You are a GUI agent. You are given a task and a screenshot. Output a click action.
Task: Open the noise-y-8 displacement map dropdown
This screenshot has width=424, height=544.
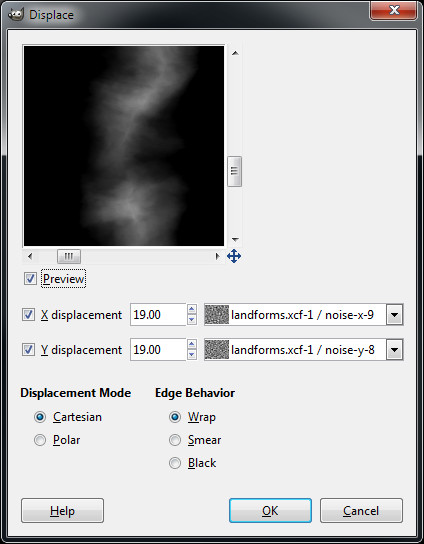tap(395, 350)
